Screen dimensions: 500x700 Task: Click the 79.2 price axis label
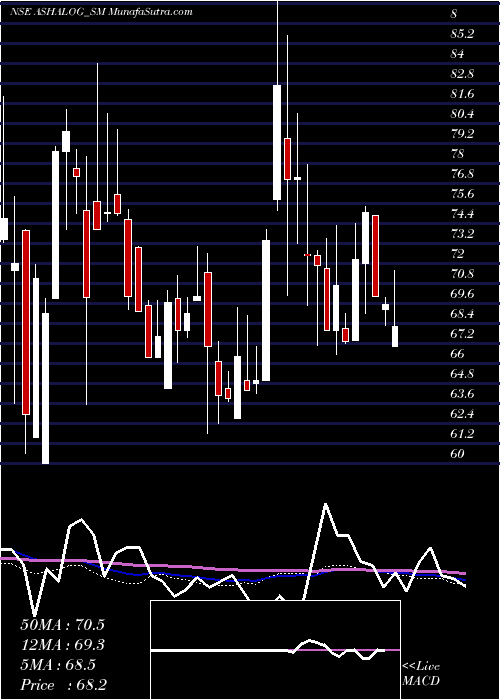point(462,134)
